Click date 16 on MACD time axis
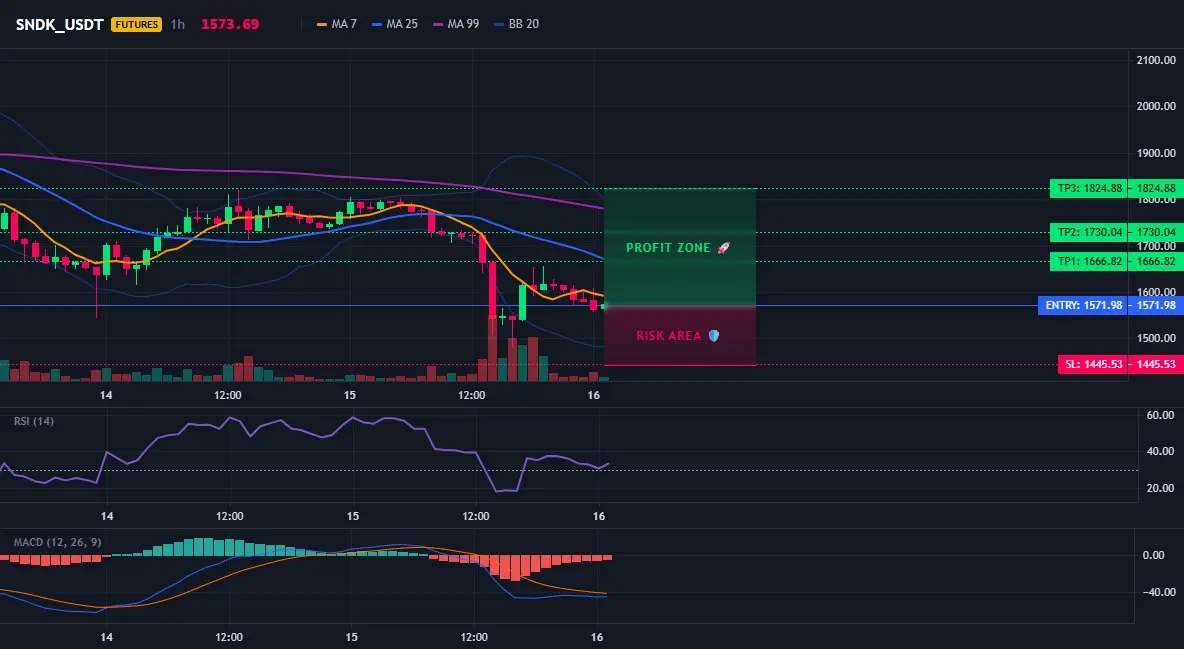Viewport: 1184px width, 649px height. (597, 637)
